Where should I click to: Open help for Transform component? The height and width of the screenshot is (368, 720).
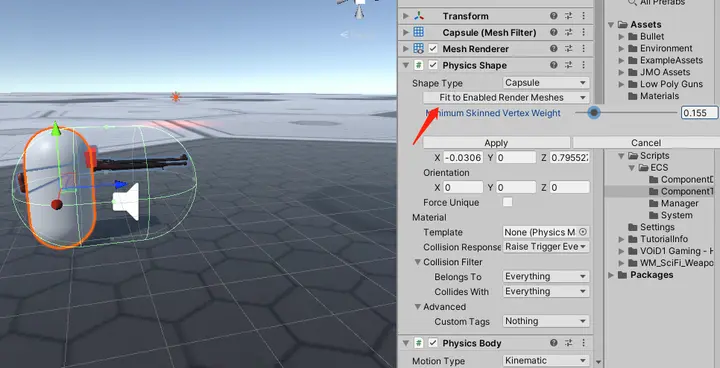point(554,16)
